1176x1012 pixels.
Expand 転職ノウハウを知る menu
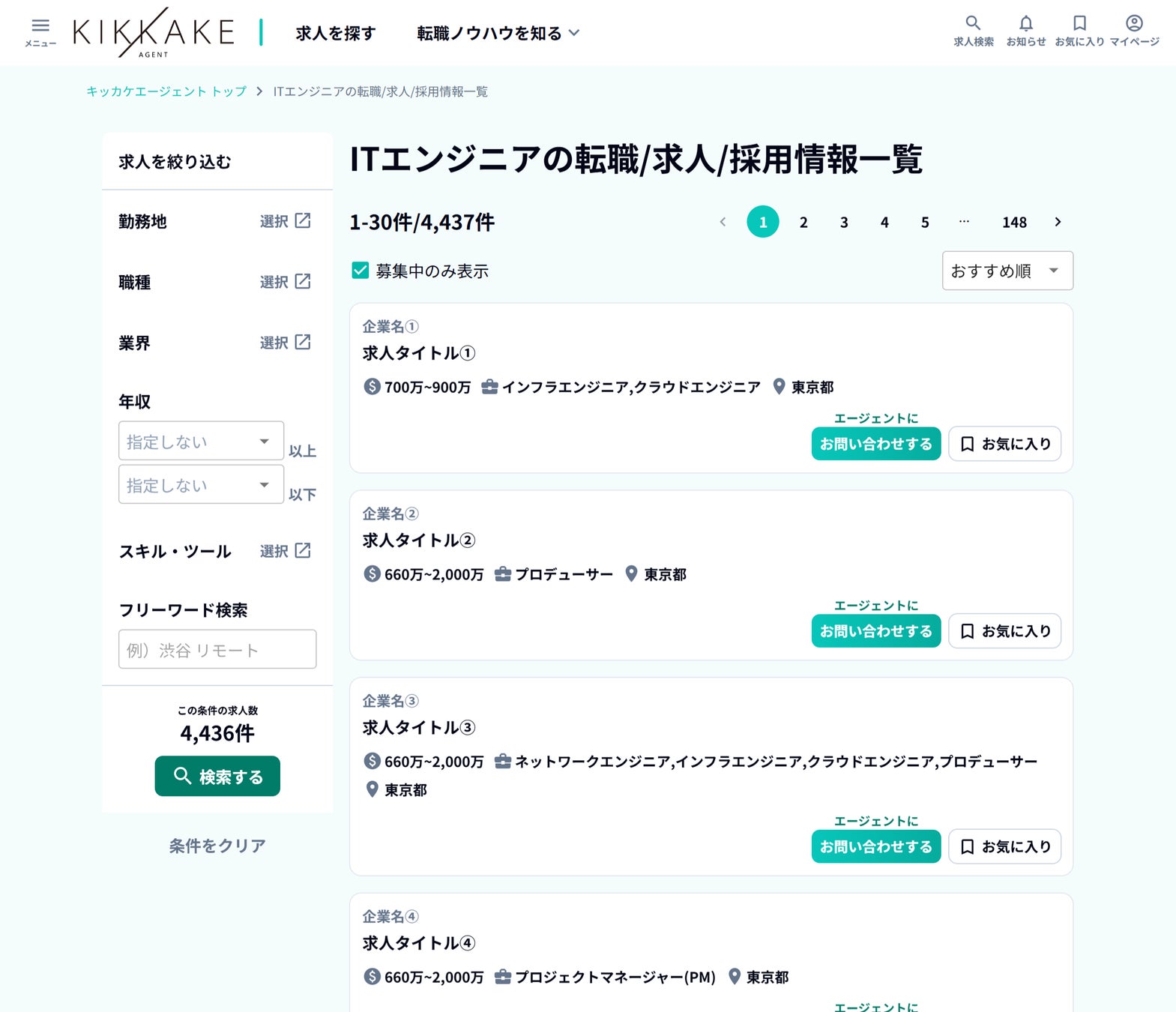[x=498, y=33]
